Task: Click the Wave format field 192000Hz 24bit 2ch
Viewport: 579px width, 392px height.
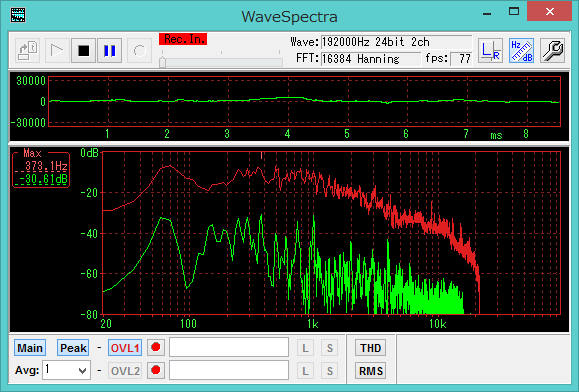Action: 396,42
